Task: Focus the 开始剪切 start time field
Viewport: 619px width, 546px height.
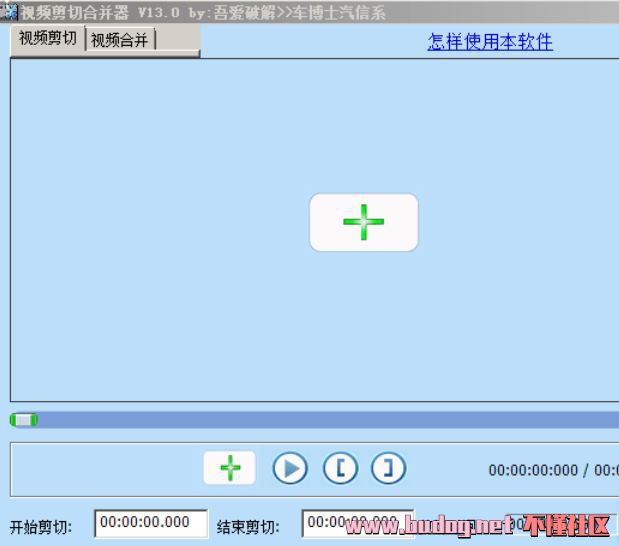Action: tap(150, 523)
